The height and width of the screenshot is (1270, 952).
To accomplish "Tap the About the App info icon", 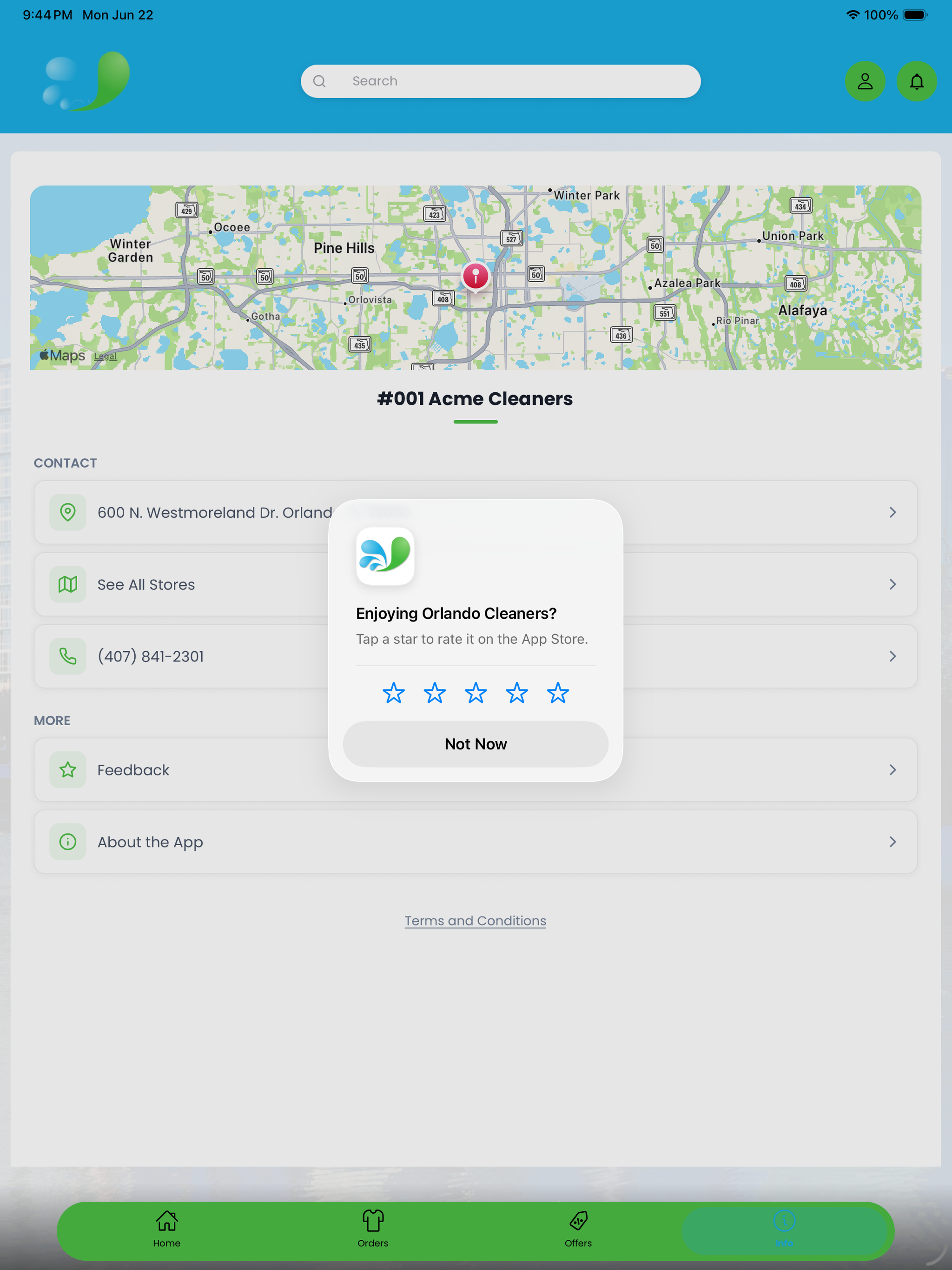I will (68, 842).
